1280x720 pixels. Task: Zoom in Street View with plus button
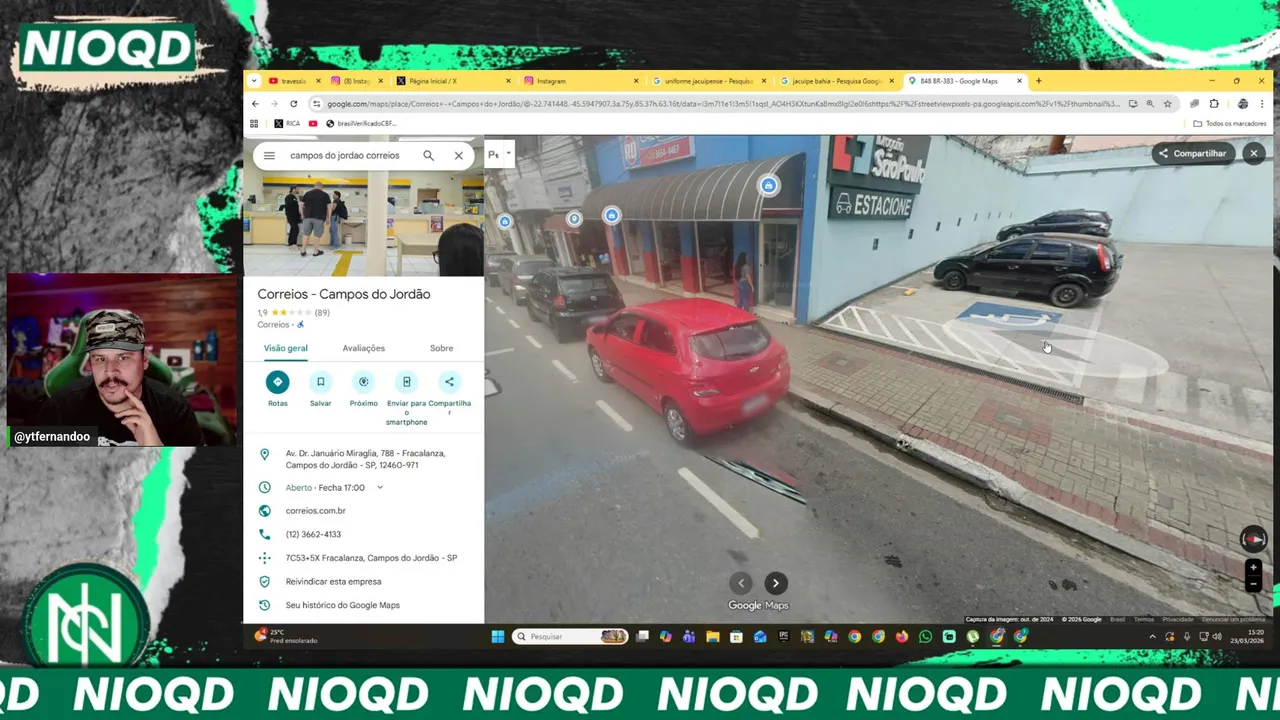[x=1253, y=568]
